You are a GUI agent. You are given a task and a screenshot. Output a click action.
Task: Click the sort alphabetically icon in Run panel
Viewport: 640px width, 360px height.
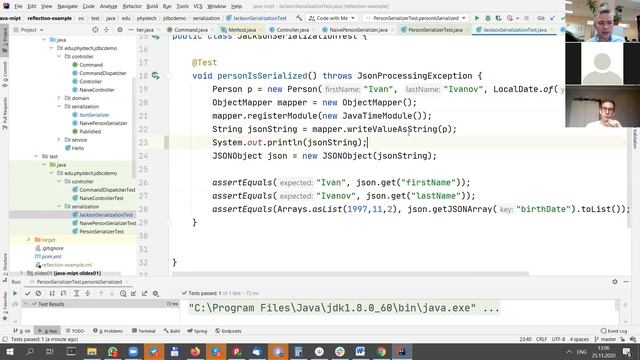click(52, 293)
